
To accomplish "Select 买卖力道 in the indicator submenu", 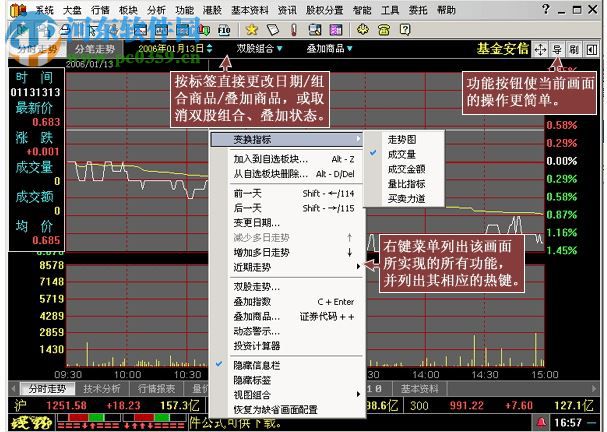I will pyautogui.click(x=403, y=198).
